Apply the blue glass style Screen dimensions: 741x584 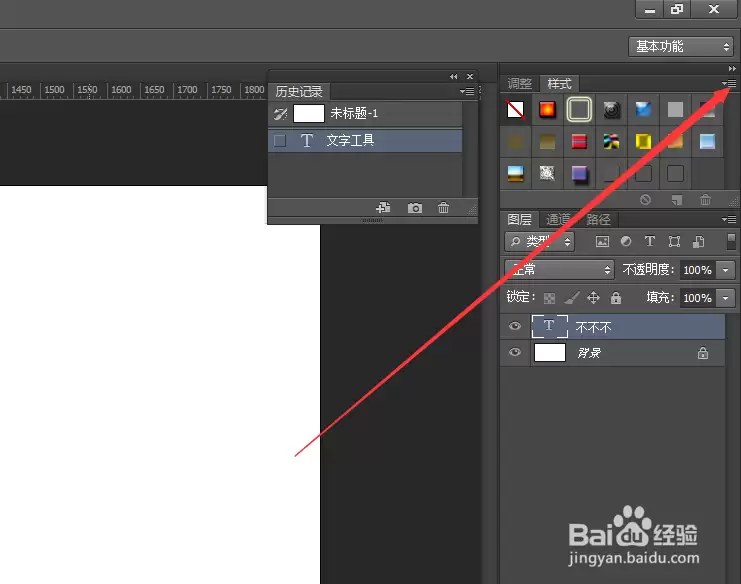click(x=643, y=110)
